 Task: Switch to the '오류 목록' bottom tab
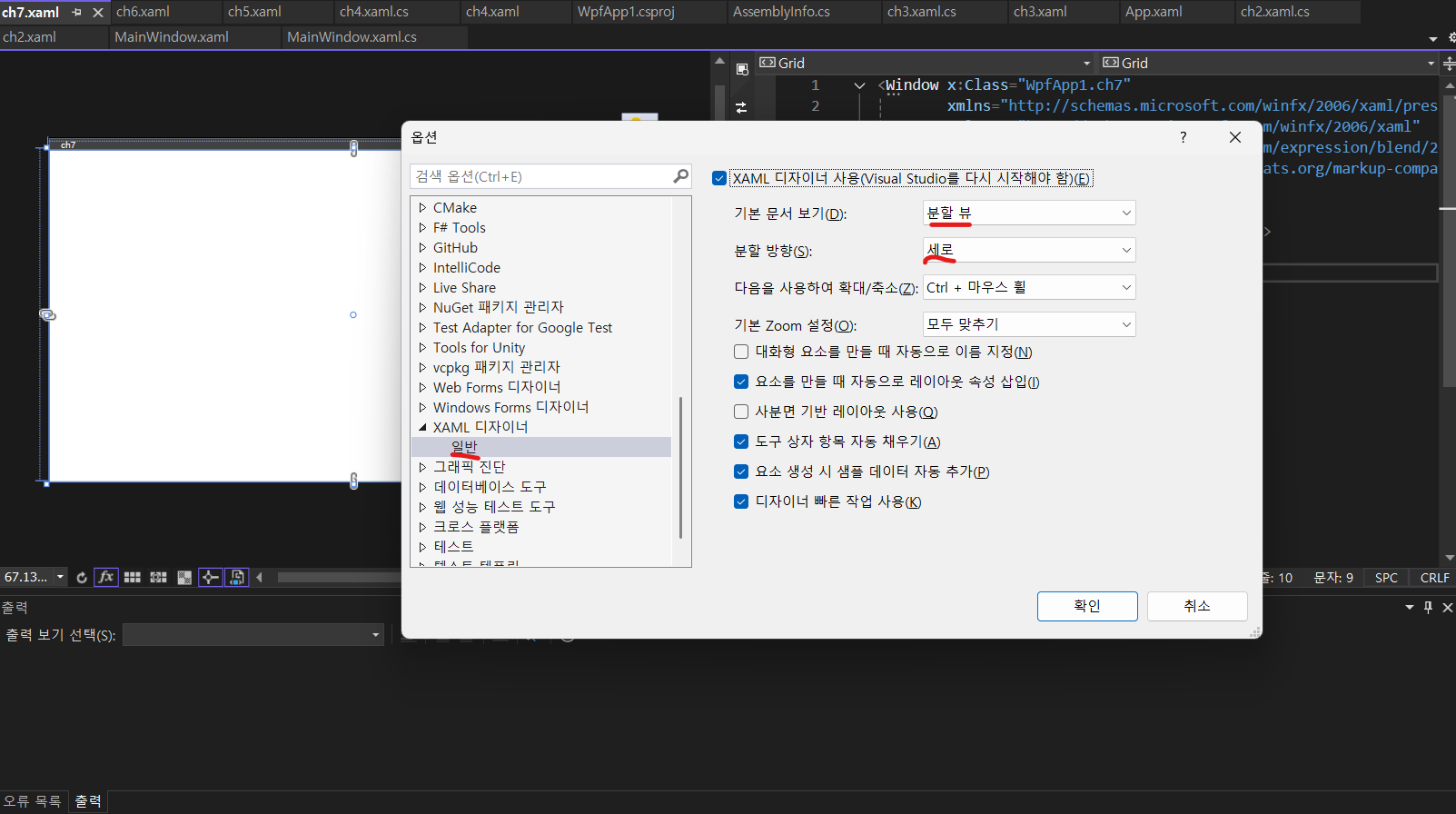33,801
